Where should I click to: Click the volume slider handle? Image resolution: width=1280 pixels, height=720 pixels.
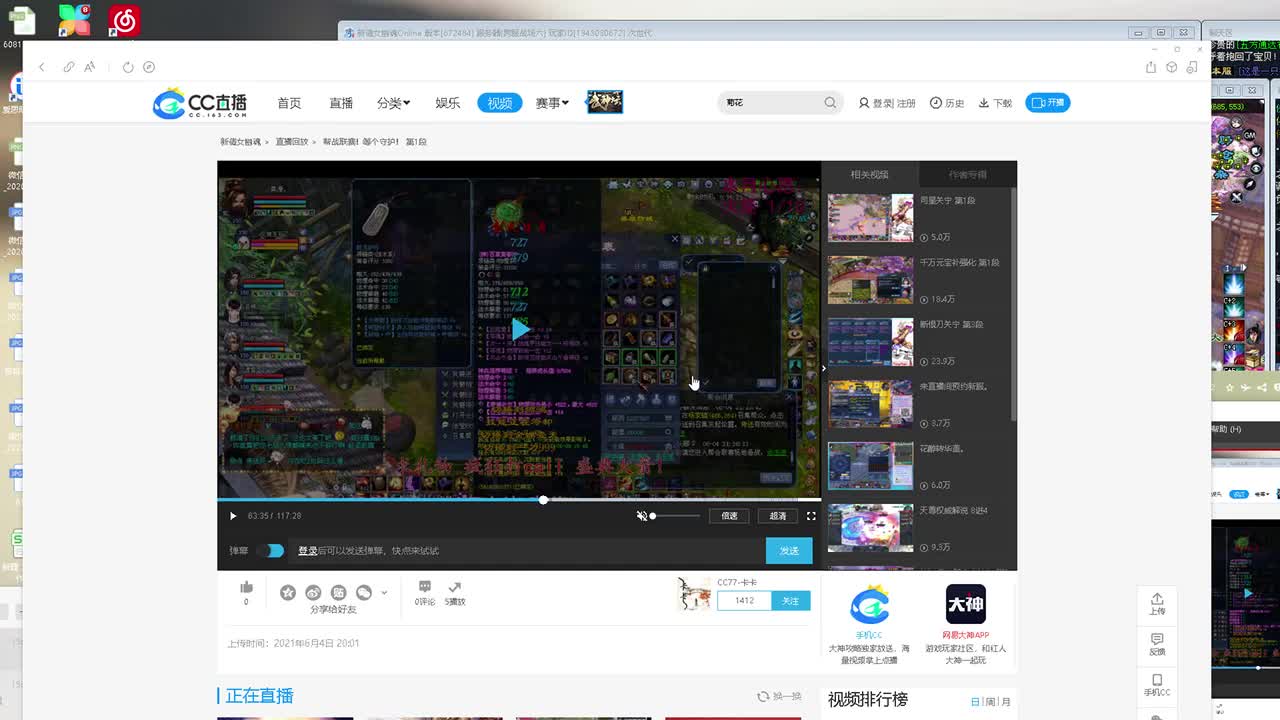point(652,516)
